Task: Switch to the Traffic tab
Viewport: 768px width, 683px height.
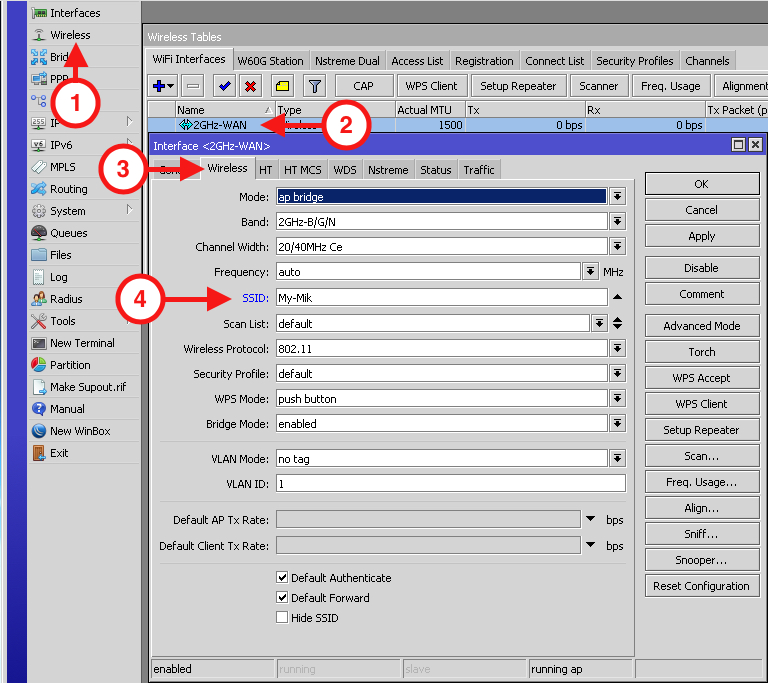Action: pyautogui.click(x=479, y=170)
